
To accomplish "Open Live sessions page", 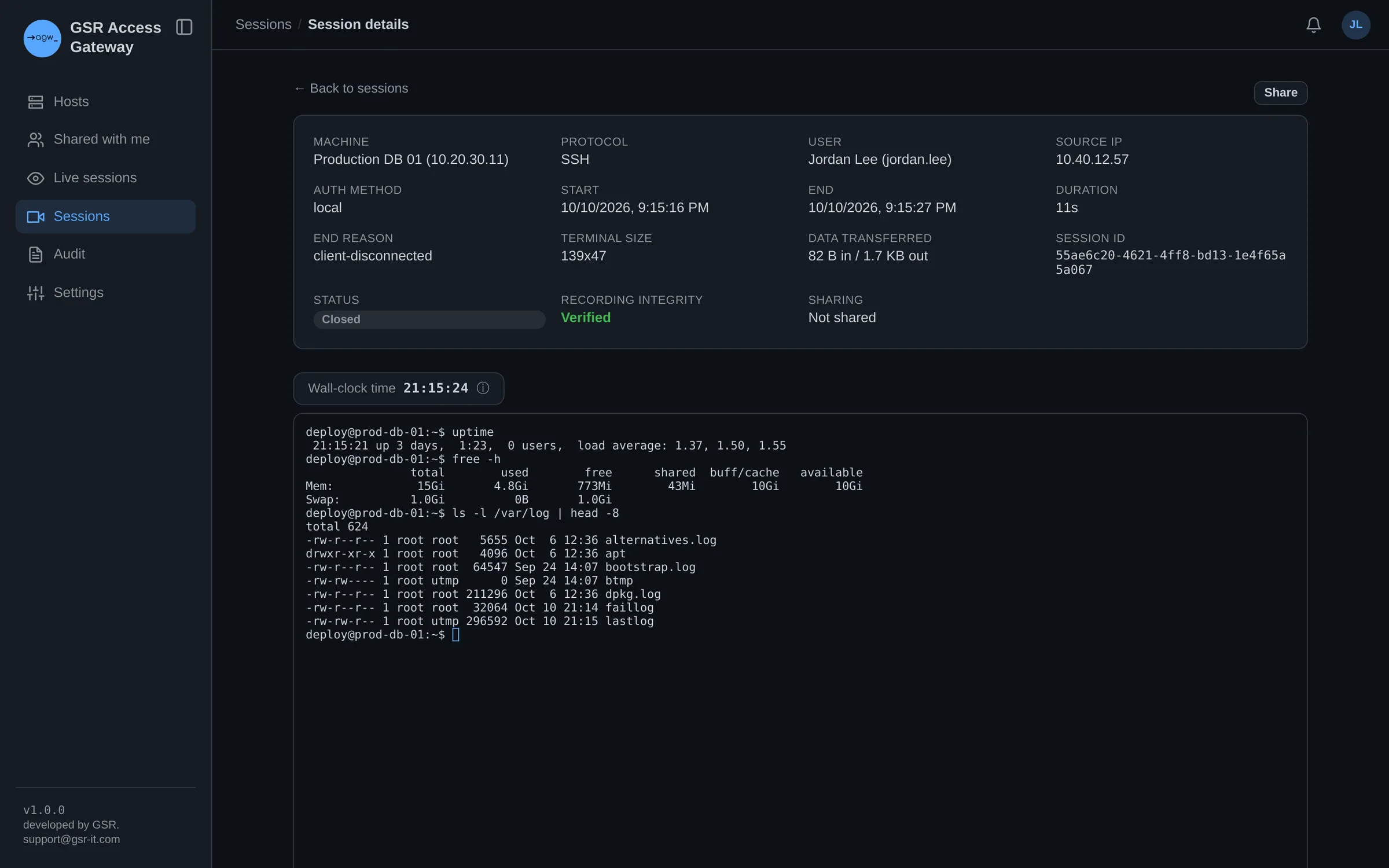I will tap(105, 178).
